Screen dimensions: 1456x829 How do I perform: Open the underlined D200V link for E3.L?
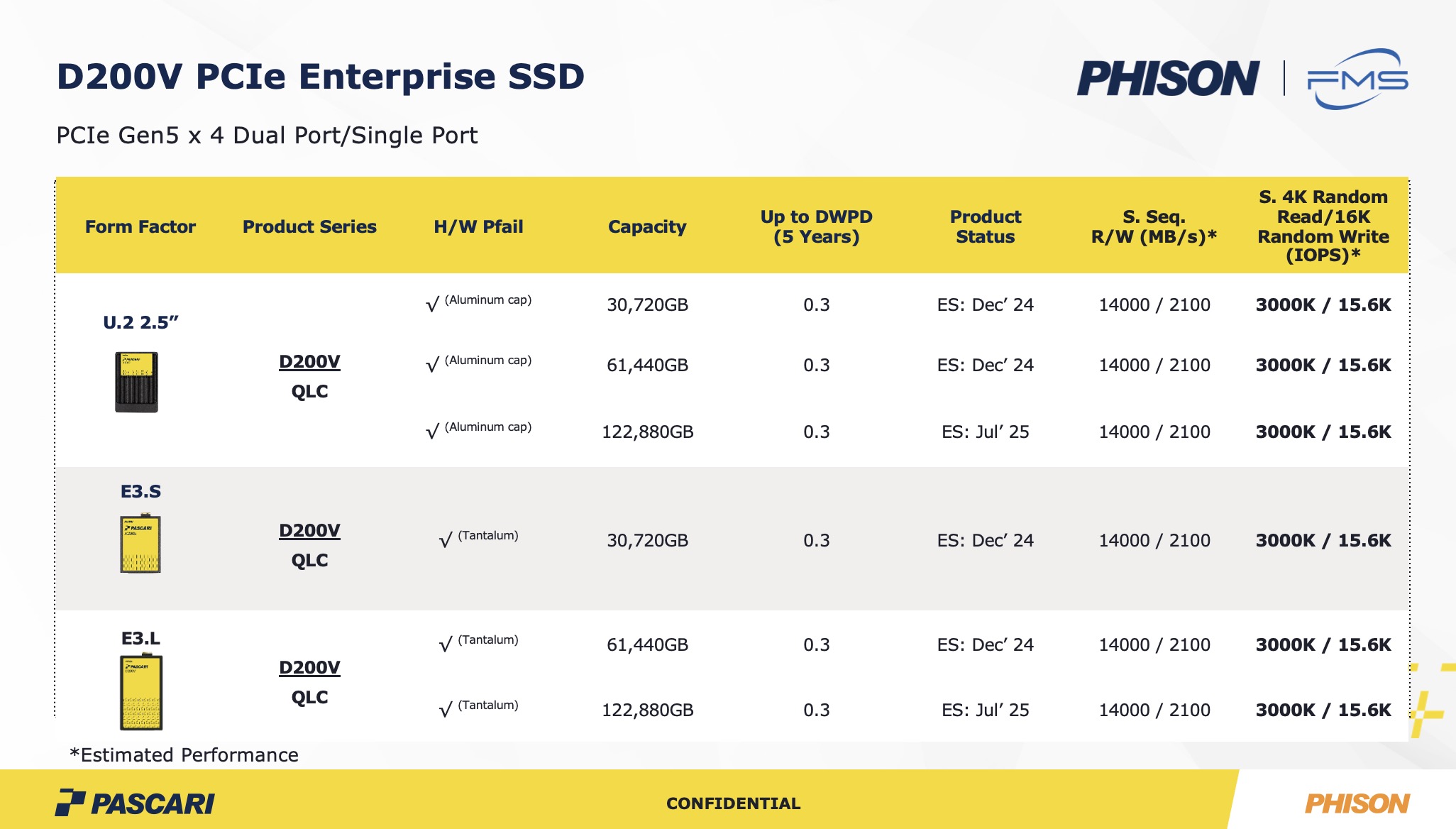click(309, 668)
